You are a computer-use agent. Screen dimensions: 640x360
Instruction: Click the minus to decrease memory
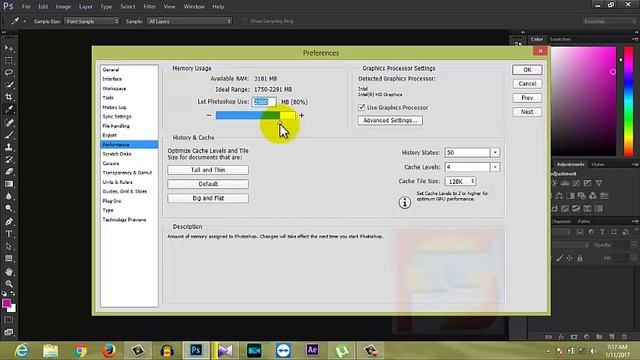coord(209,116)
